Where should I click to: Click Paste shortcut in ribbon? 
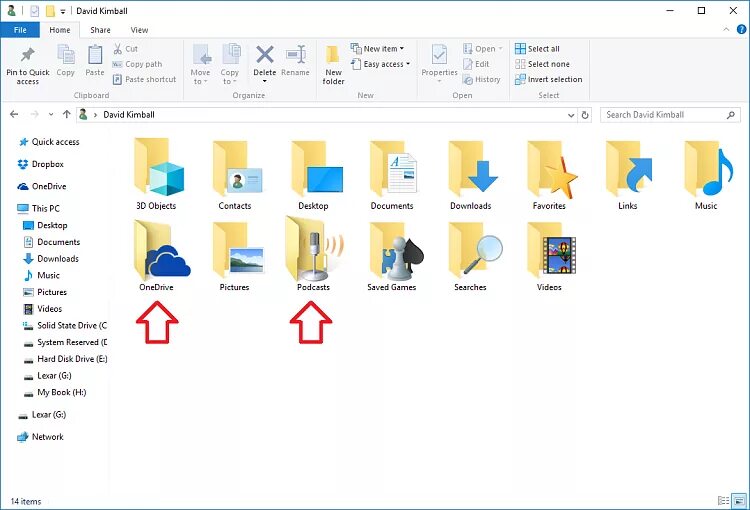144,79
